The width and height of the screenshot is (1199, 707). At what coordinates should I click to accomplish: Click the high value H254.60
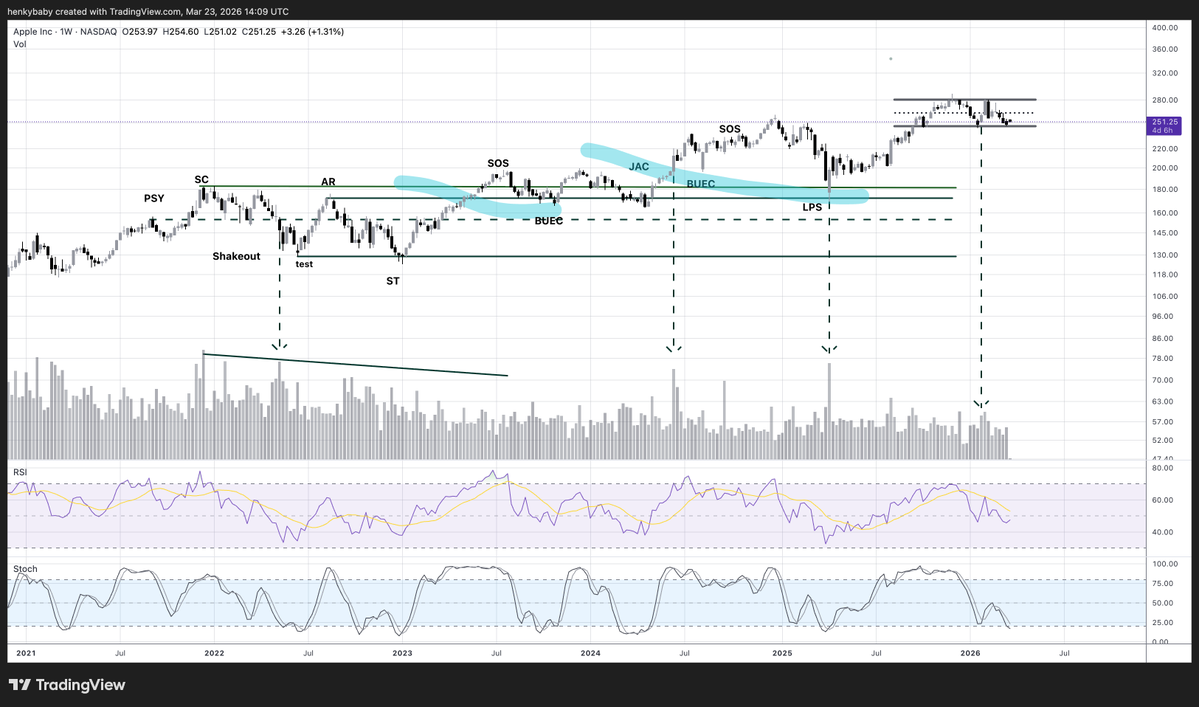(180, 32)
